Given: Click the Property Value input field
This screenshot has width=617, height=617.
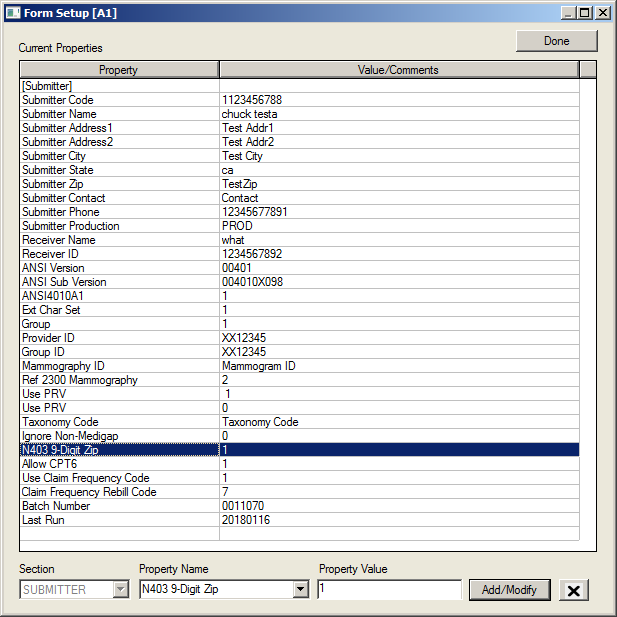Looking at the screenshot, I should tap(389, 590).
